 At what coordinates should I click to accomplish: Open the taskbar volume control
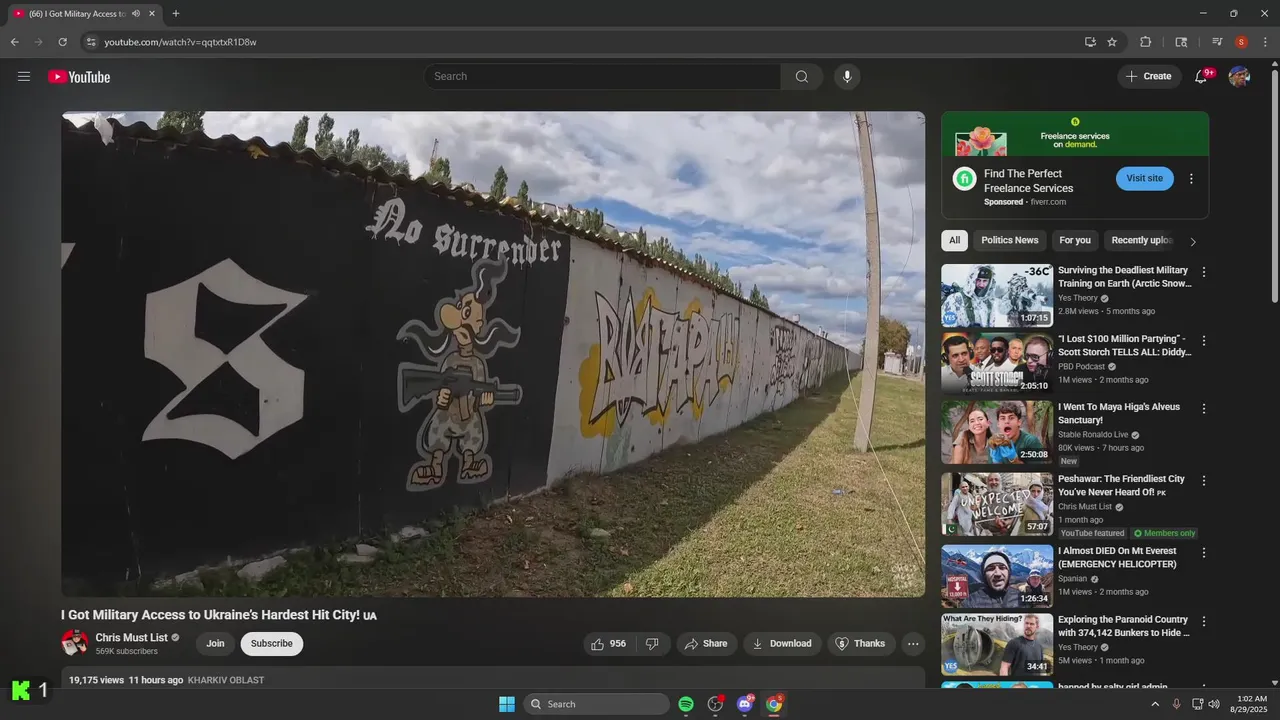click(x=1214, y=704)
